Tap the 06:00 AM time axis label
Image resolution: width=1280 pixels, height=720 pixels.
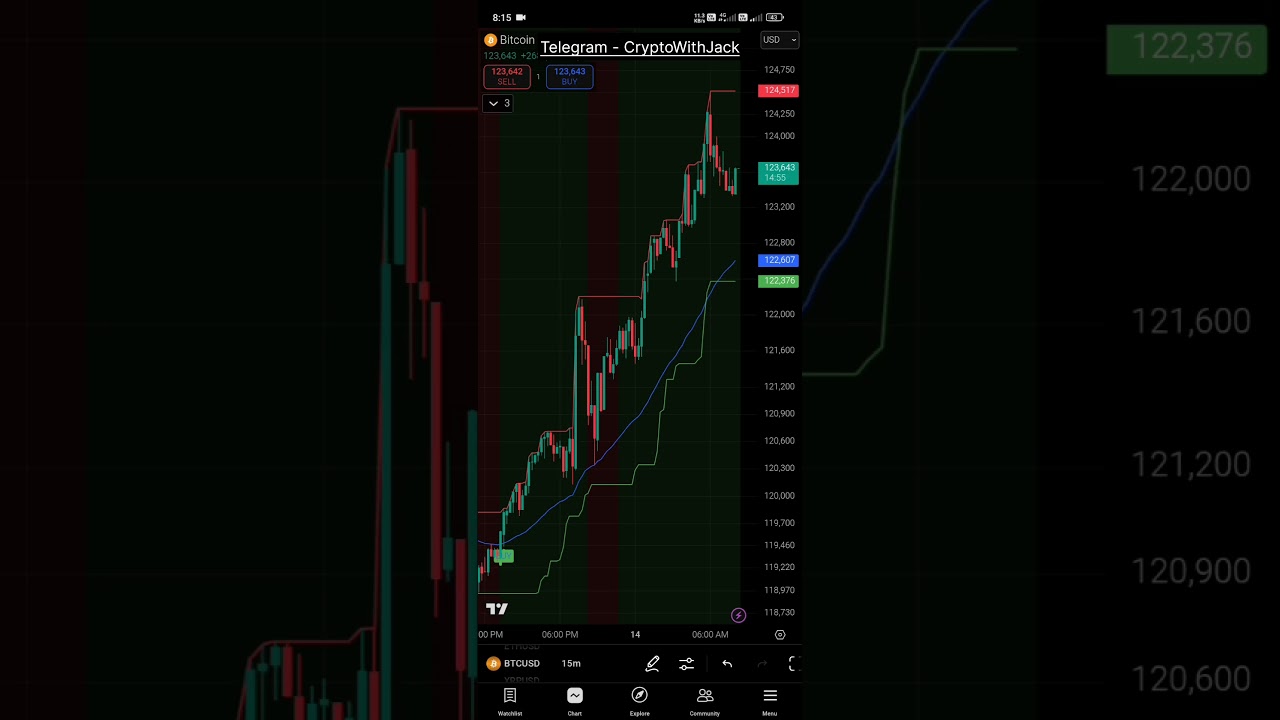point(710,634)
